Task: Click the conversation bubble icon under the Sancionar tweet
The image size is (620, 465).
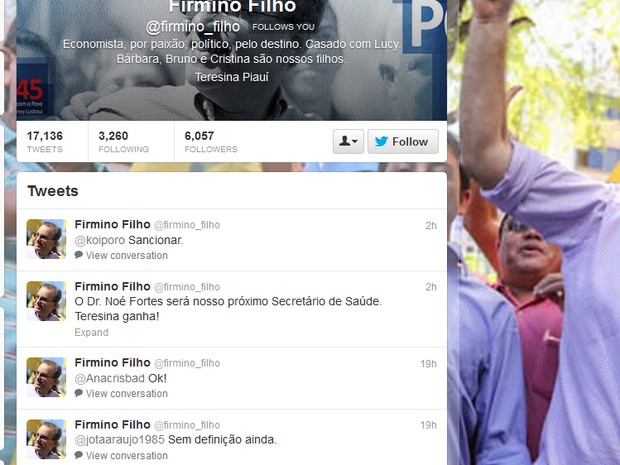Action: coord(79,255)
